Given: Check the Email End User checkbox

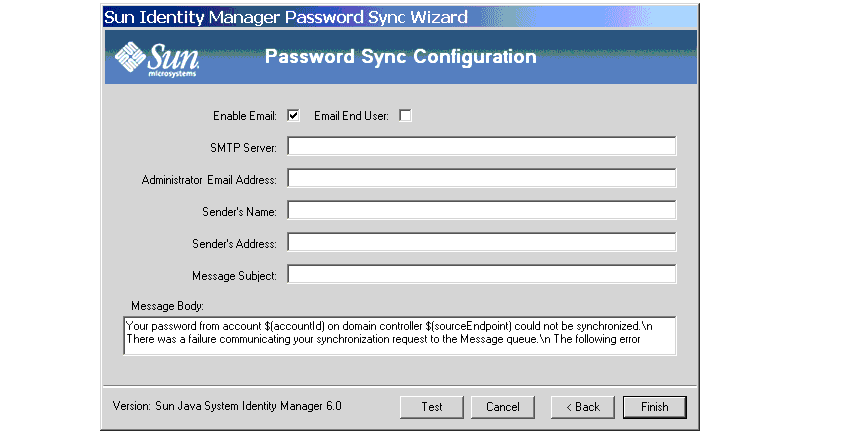Looking at the screenshot, I should [x=405, y=115].
